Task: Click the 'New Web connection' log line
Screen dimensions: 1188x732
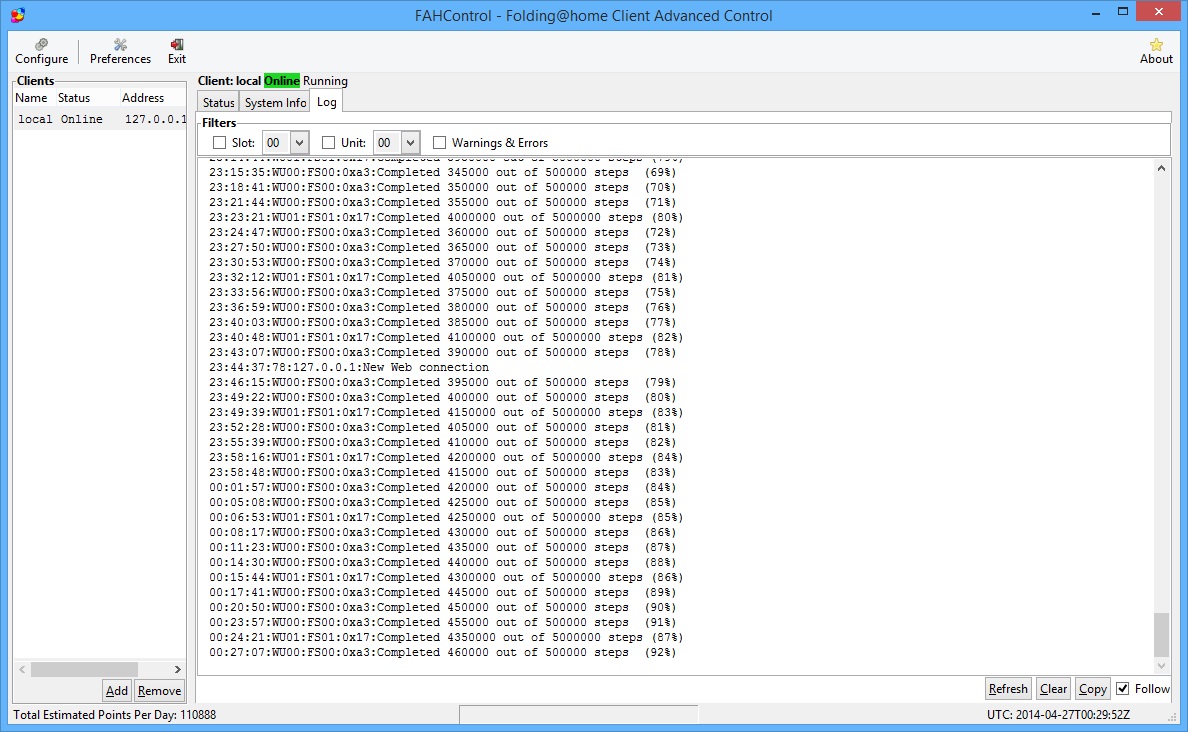Action: click(x=349, y=368)
